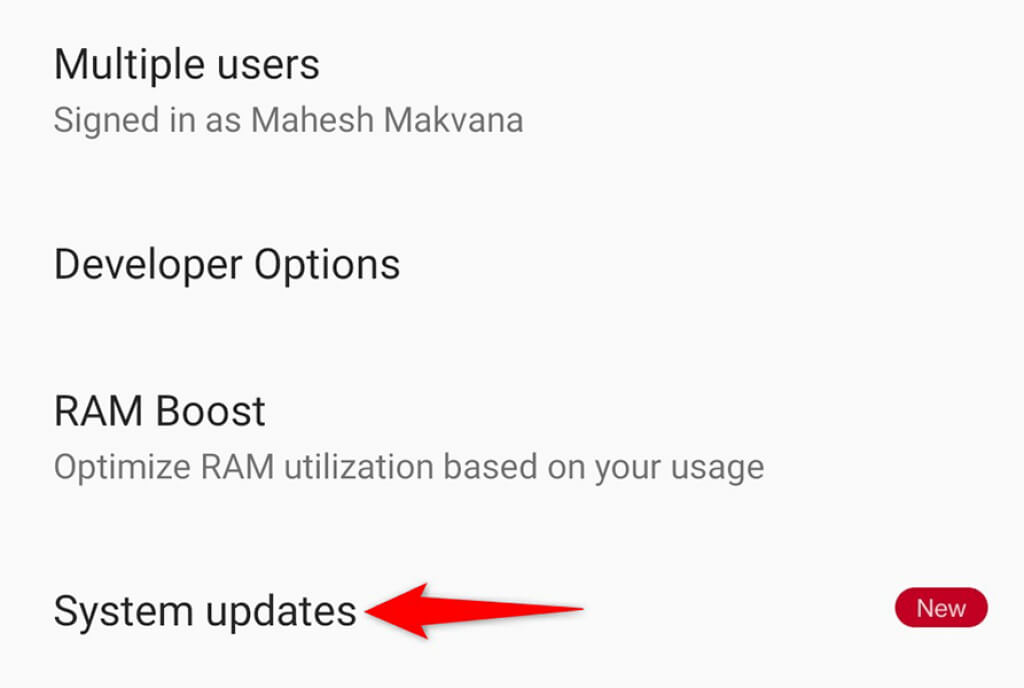This screenshot has height=688, width=1024.
Task: Select the word users in Multiple users
Action: [268, 65]
